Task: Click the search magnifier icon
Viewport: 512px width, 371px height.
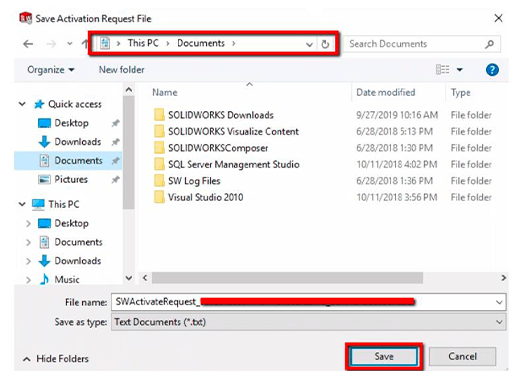Action: [x=489, y=44]
